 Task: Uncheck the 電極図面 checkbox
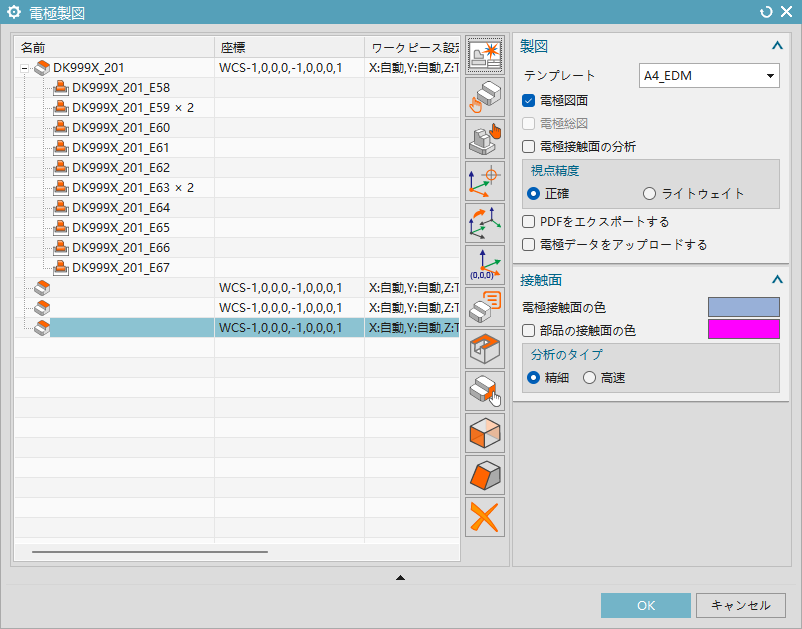pos(529,100)
